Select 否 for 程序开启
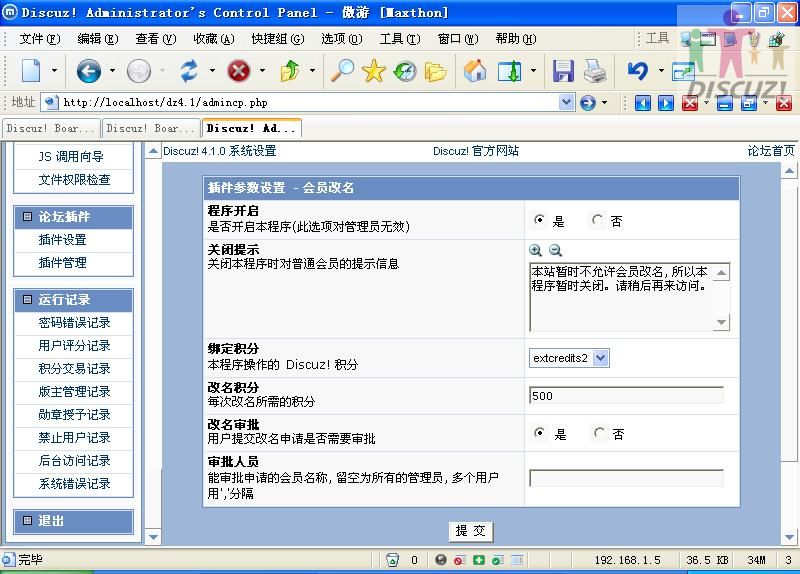The image size is (800, 574). coord(597,220)
